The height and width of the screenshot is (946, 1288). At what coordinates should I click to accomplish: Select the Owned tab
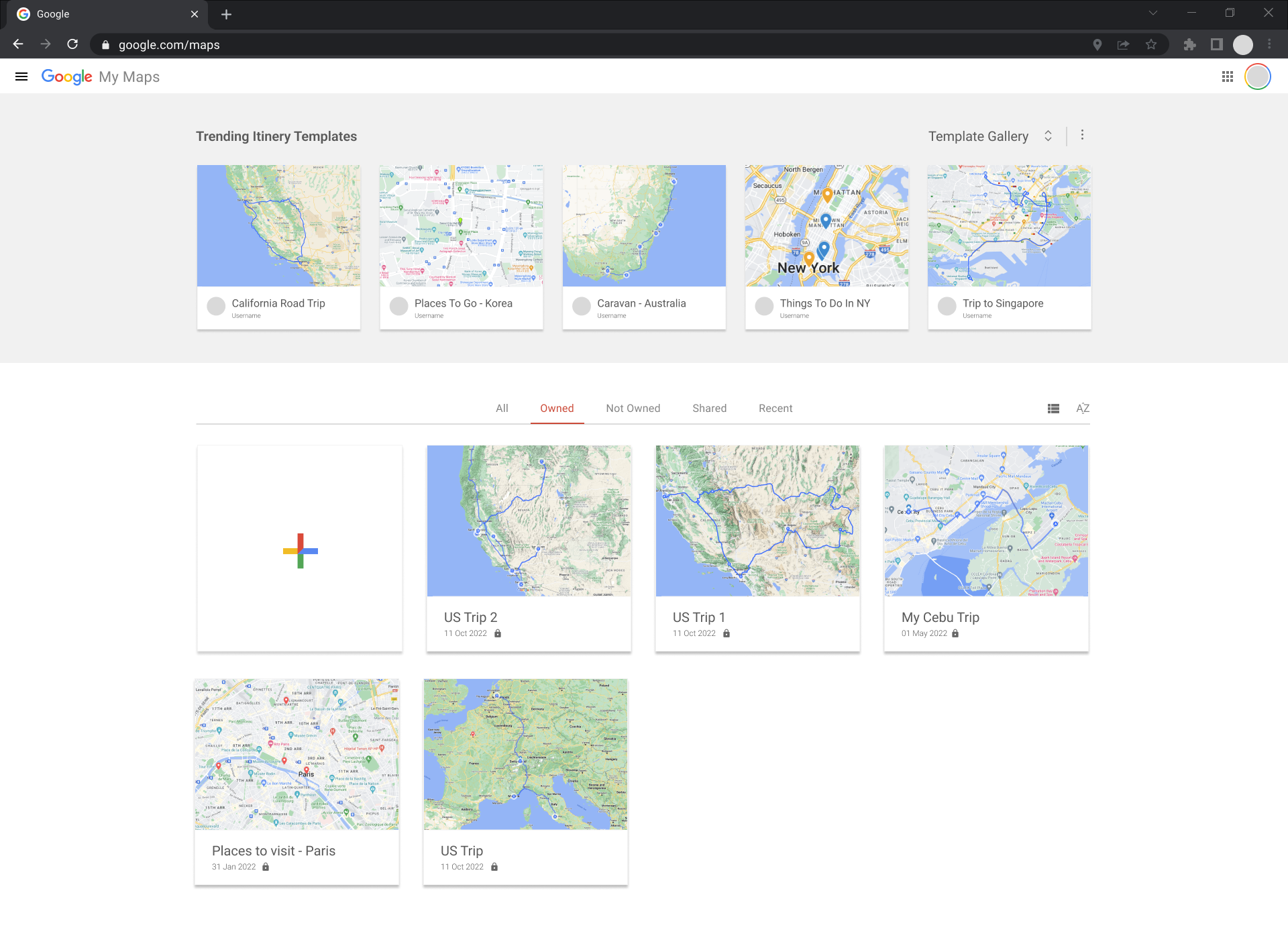click(x=557, y=409)
